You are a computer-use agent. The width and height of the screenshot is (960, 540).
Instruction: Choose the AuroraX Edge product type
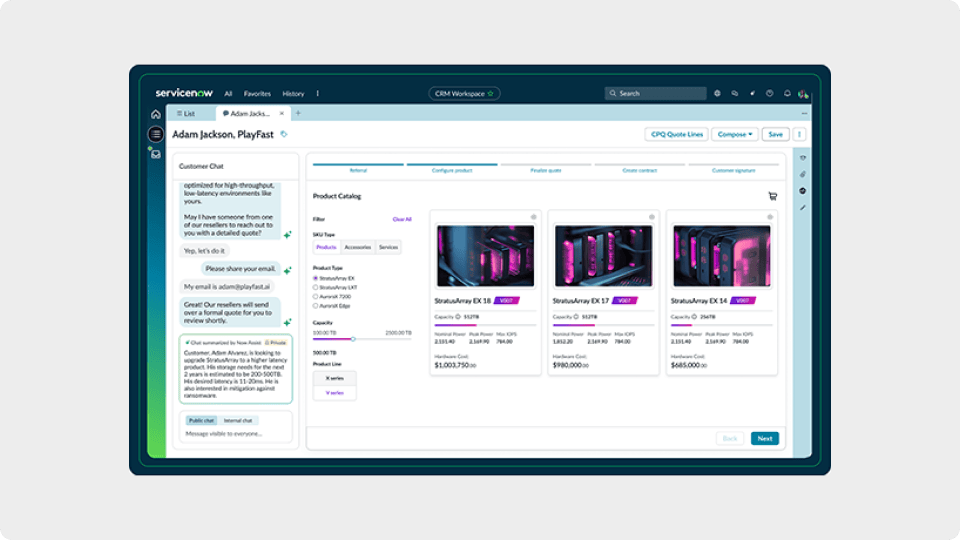316,305
